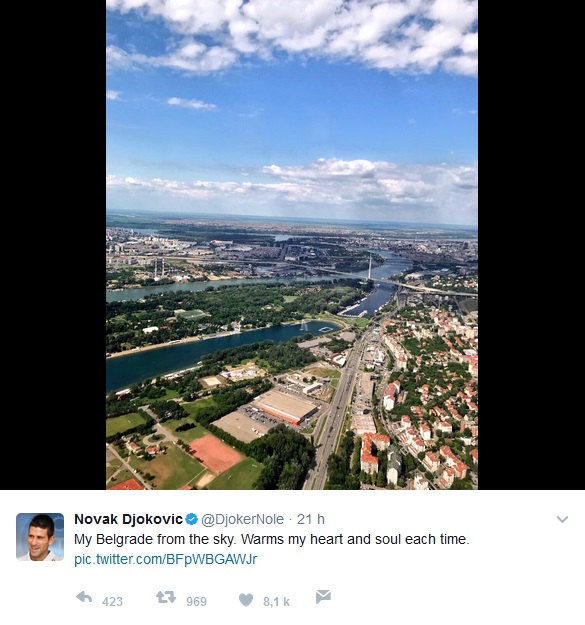Click the blue verified badge

192,519
